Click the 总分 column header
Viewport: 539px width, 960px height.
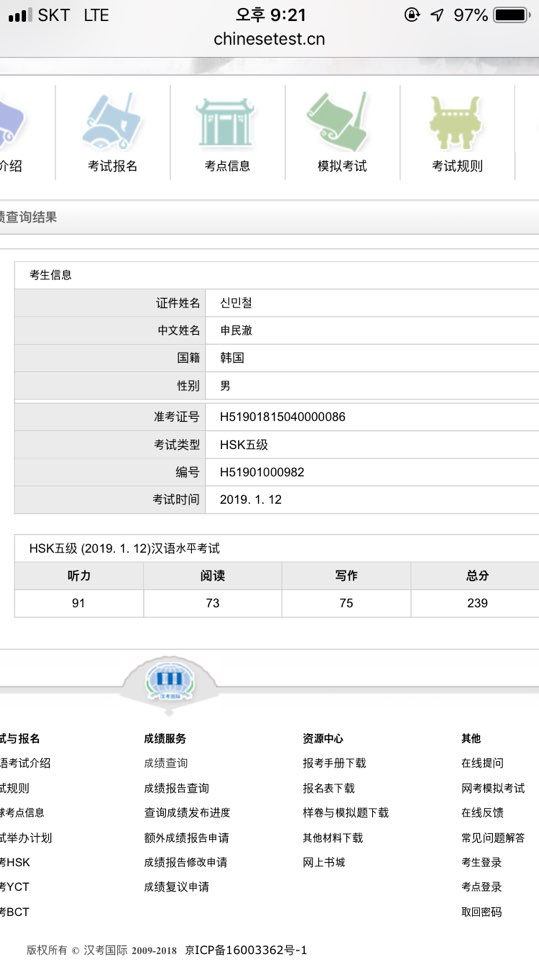click(x=477, y=576)
